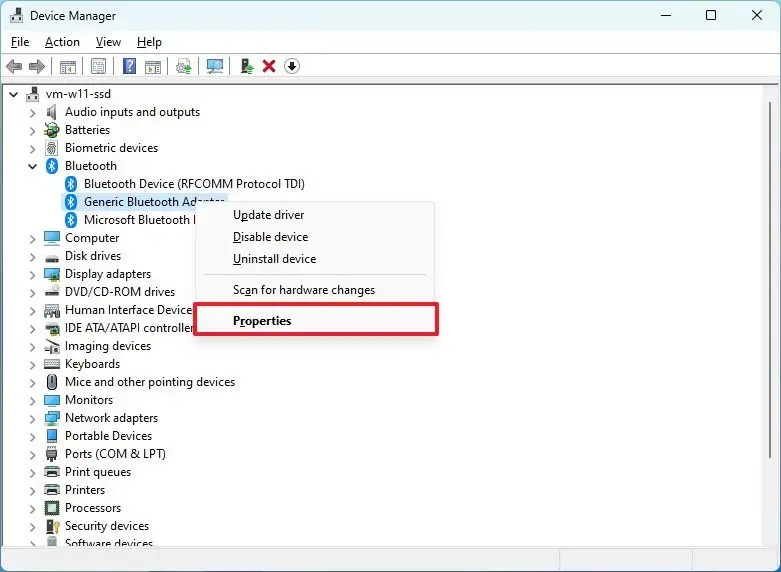Select Update driver in the context menu
The image size is (781, 572).
[268, 215]
